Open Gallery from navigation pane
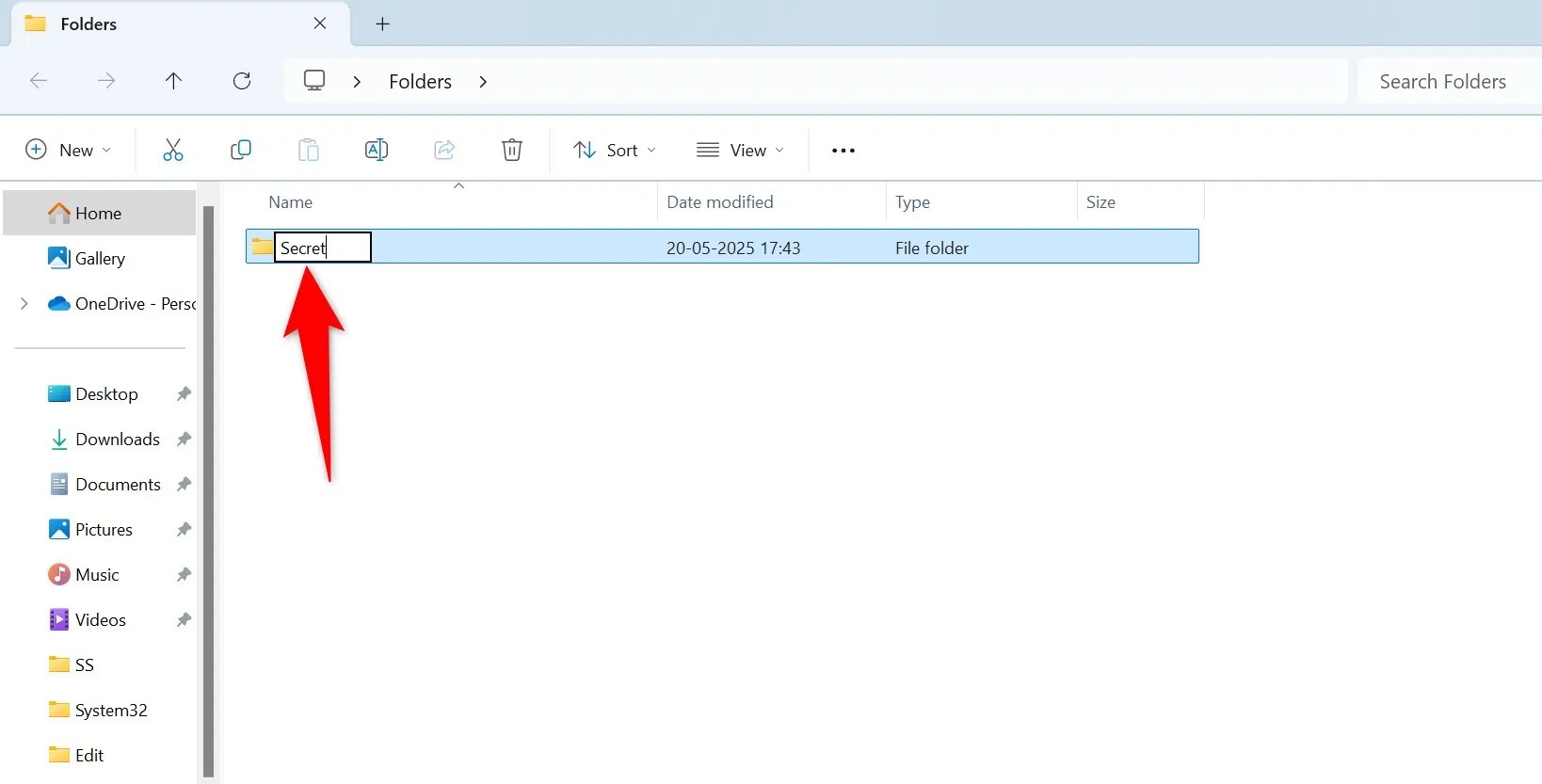1542x784 pixels. [x=100, y=259]
